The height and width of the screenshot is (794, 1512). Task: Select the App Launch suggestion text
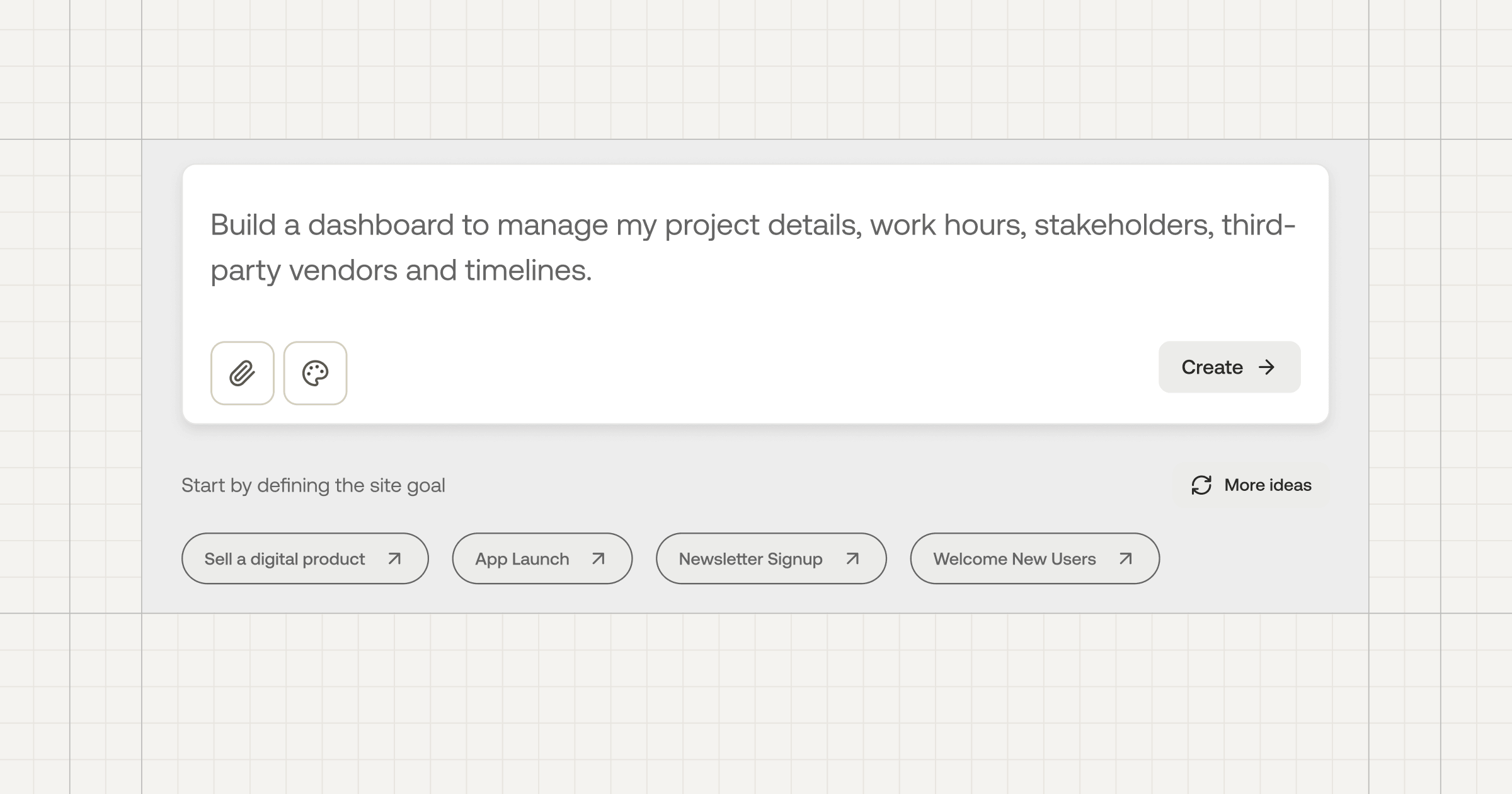pyautogui.click(x=522, y=559)
